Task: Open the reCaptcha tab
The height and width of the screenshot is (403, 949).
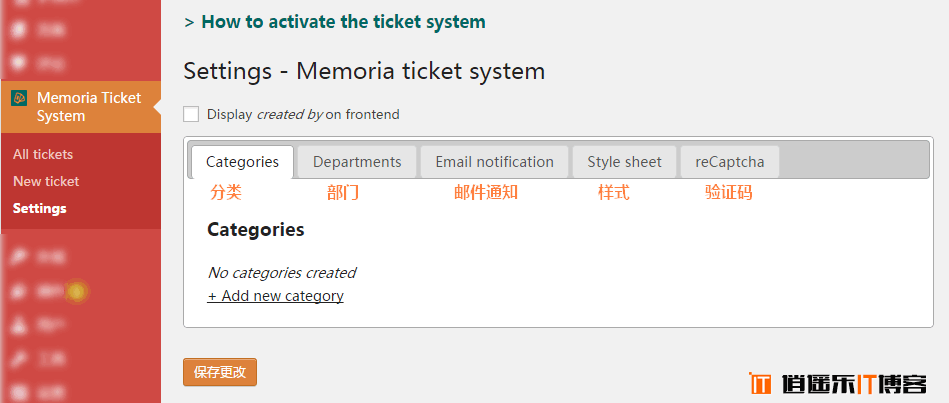Action: click(x=730, y=162)
